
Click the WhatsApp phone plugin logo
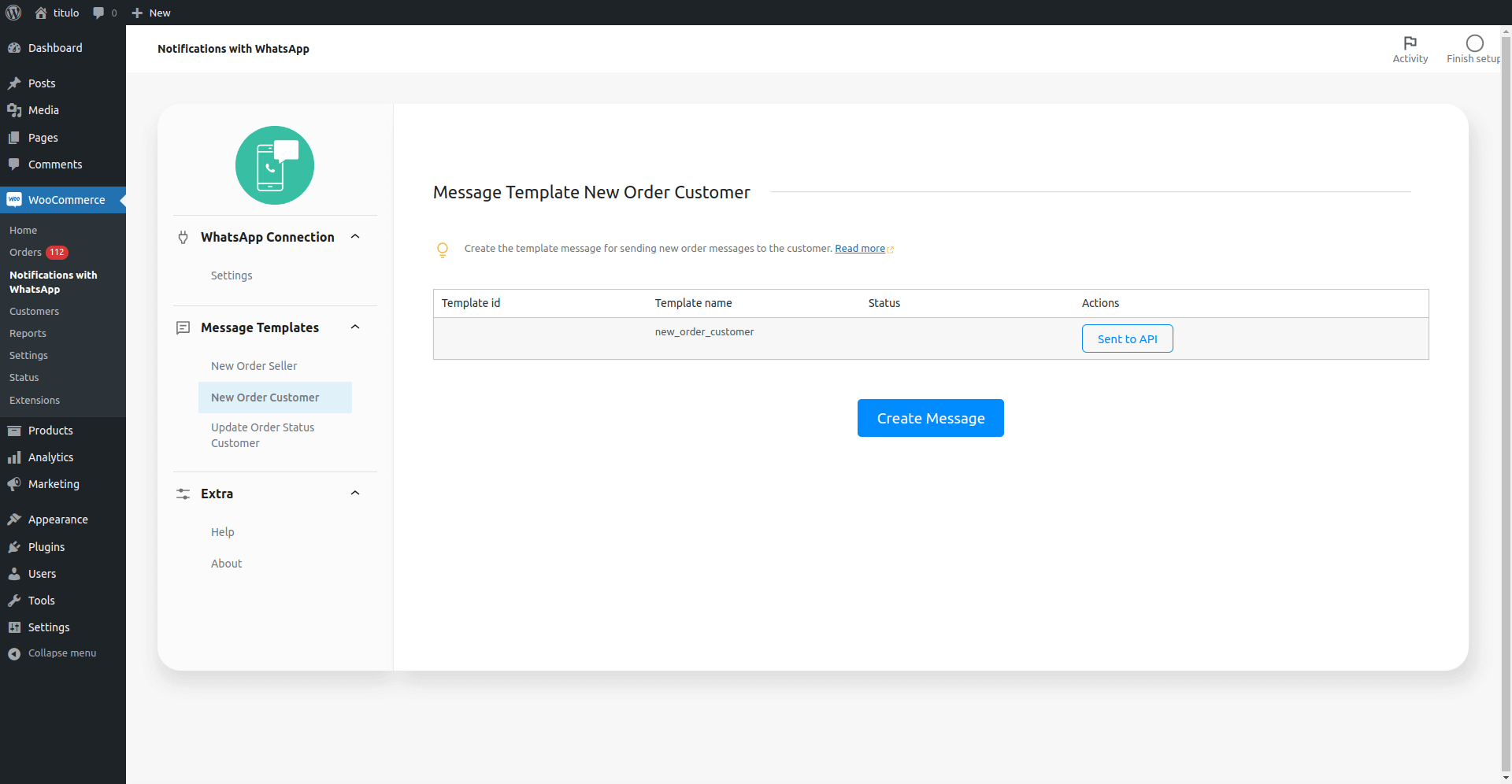pos(274,165)
